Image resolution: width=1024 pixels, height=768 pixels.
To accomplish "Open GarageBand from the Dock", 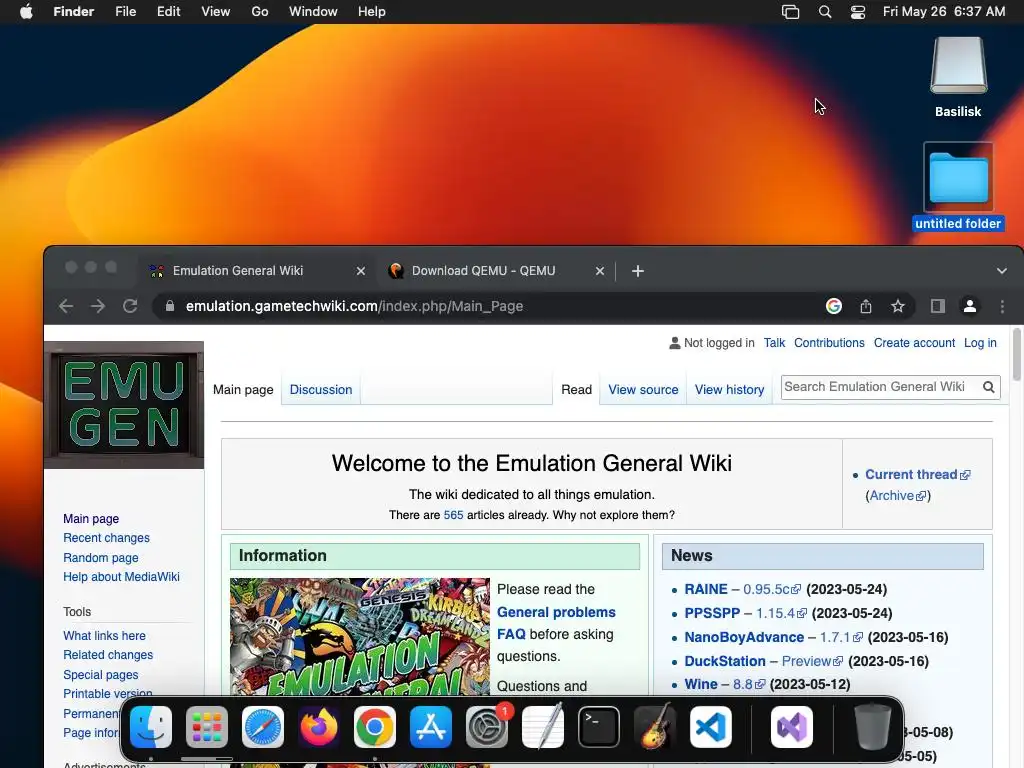I will pos(655,727).
